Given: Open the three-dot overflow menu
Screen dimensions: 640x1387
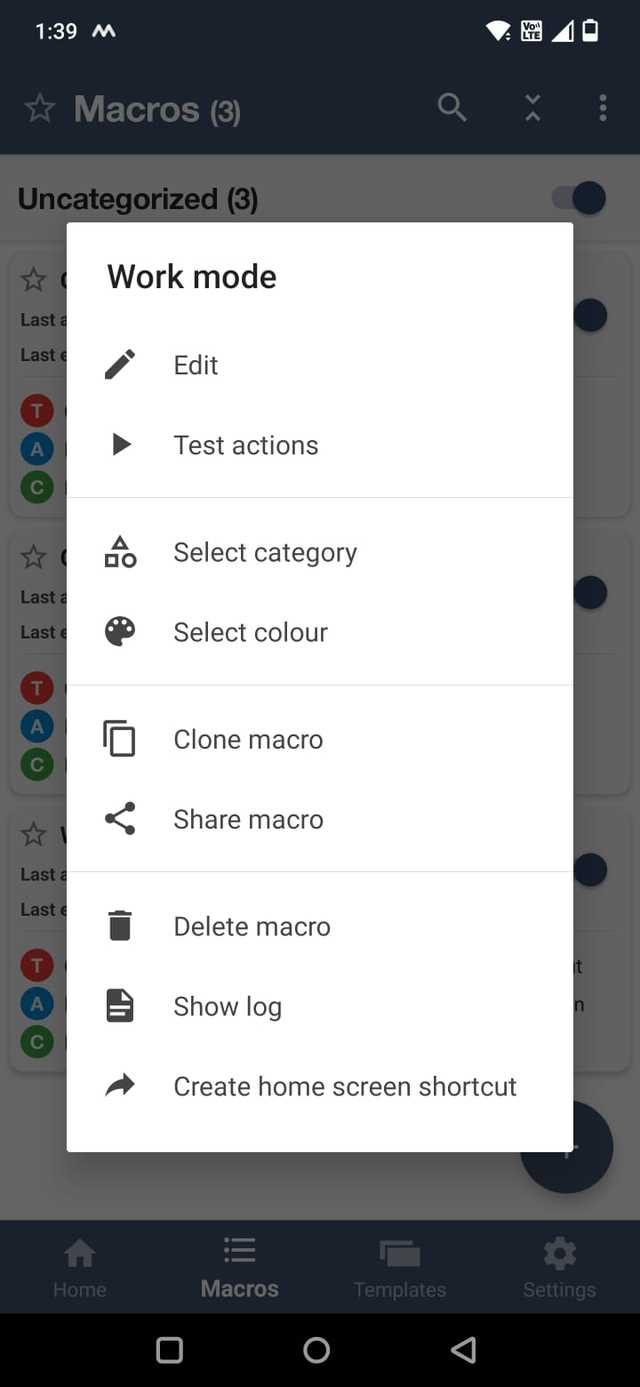Looking at the screenshot, I should point(602,108).
